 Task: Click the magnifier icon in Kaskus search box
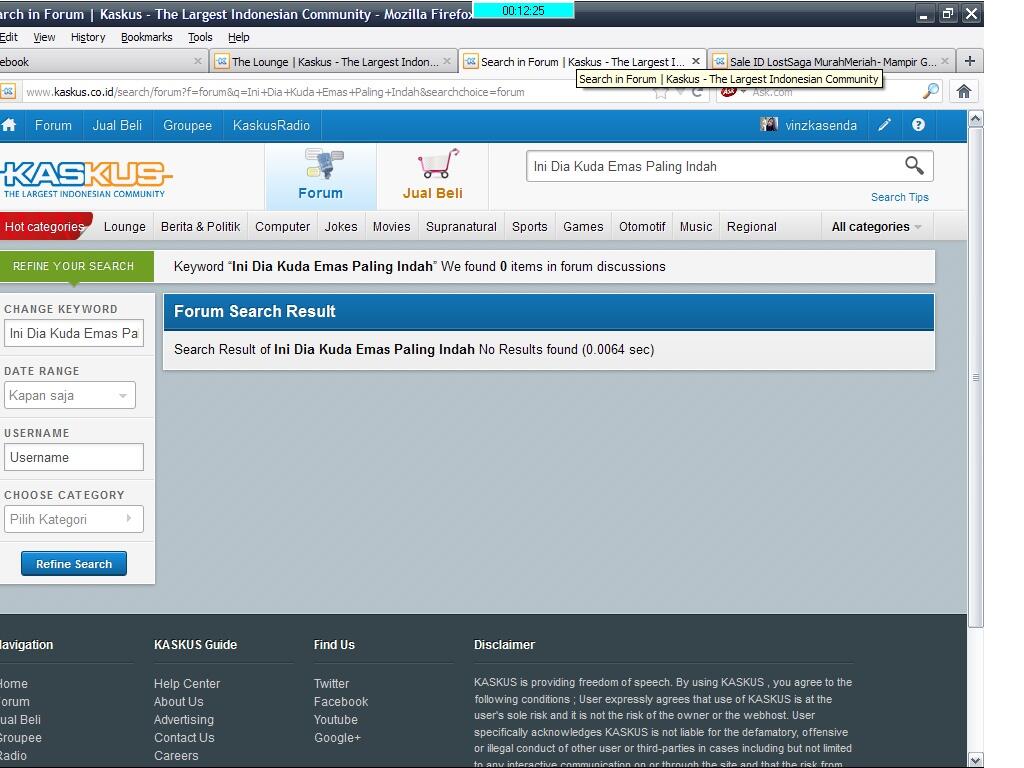[914, 166]
